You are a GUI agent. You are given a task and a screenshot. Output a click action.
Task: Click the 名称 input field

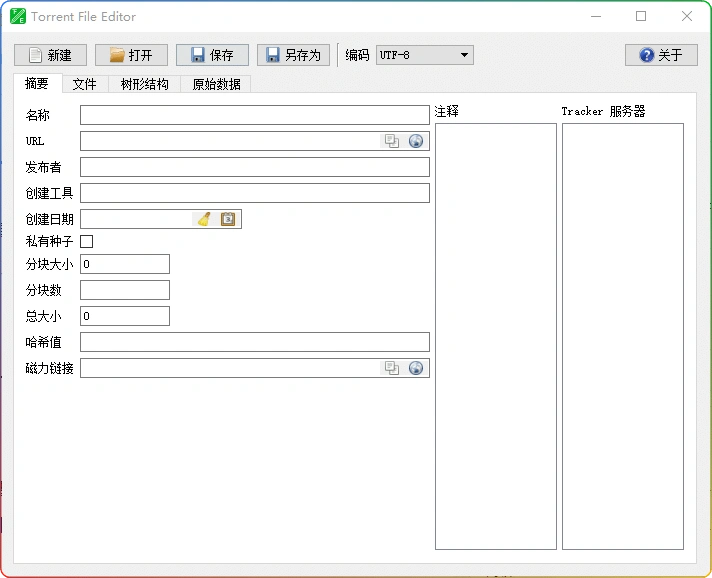255,115
